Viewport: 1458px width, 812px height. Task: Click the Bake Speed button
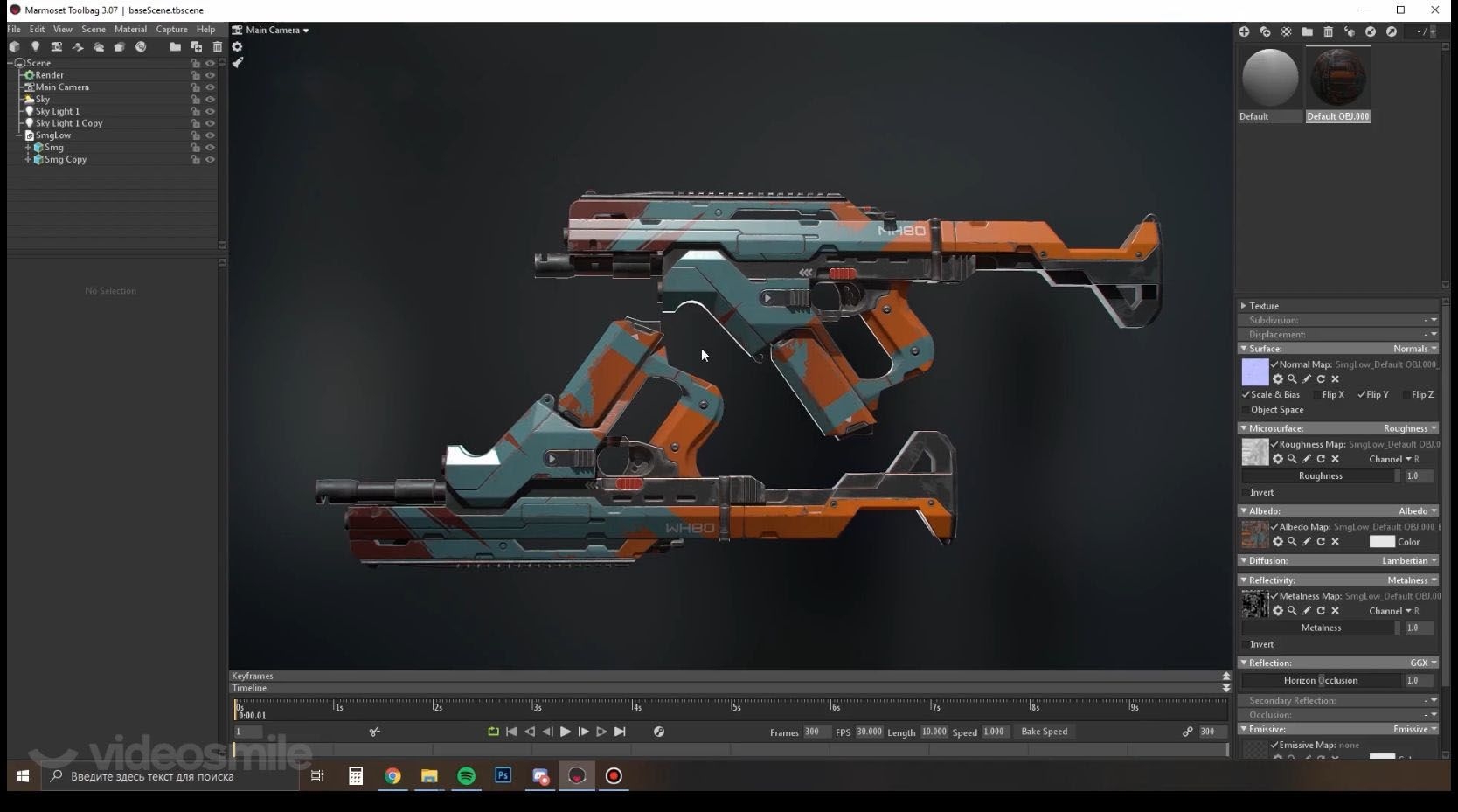pyautogui.click(x=1045, y=732)
